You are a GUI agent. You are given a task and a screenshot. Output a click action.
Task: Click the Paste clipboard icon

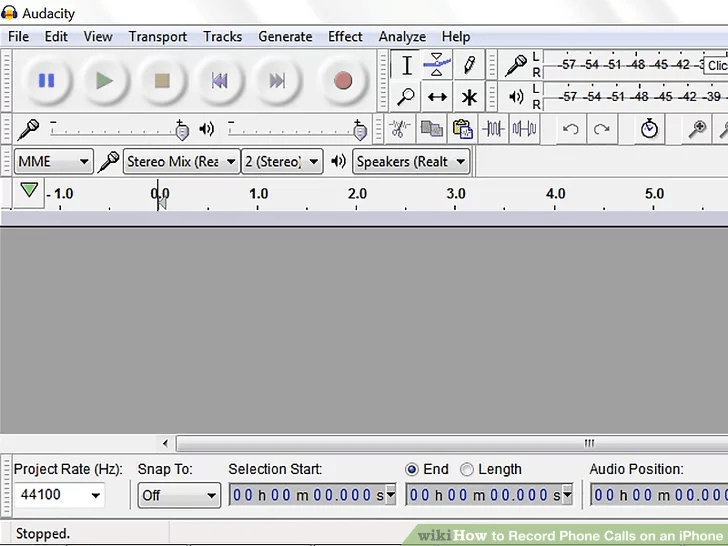tap(462, 129)
